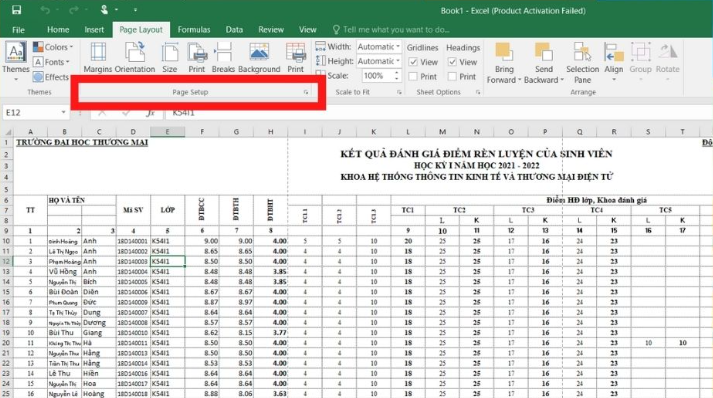Open the File tab

pyautogui.click(x=18, y=30)
